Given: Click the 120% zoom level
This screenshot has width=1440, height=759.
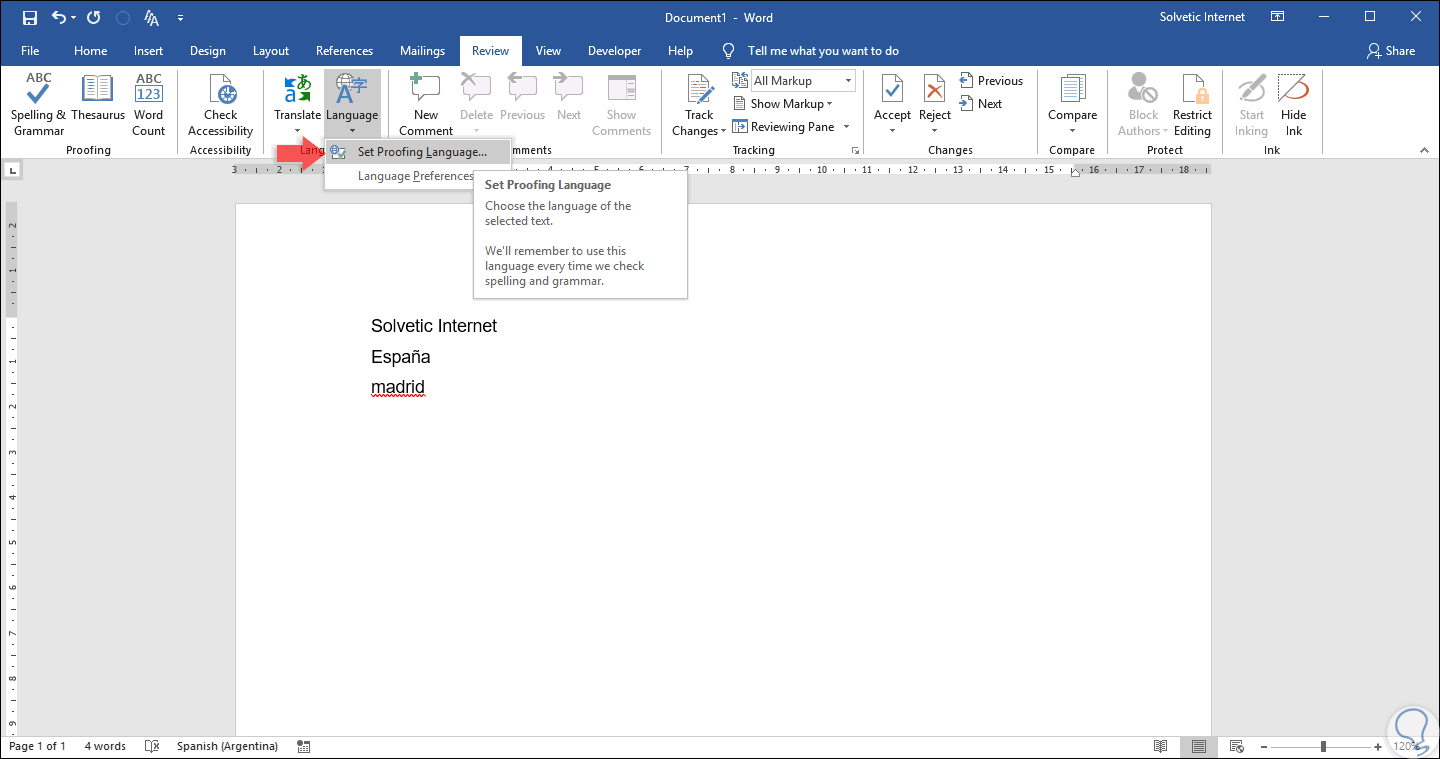Looking at the screenshot, I should click(x=1407, y=747).
